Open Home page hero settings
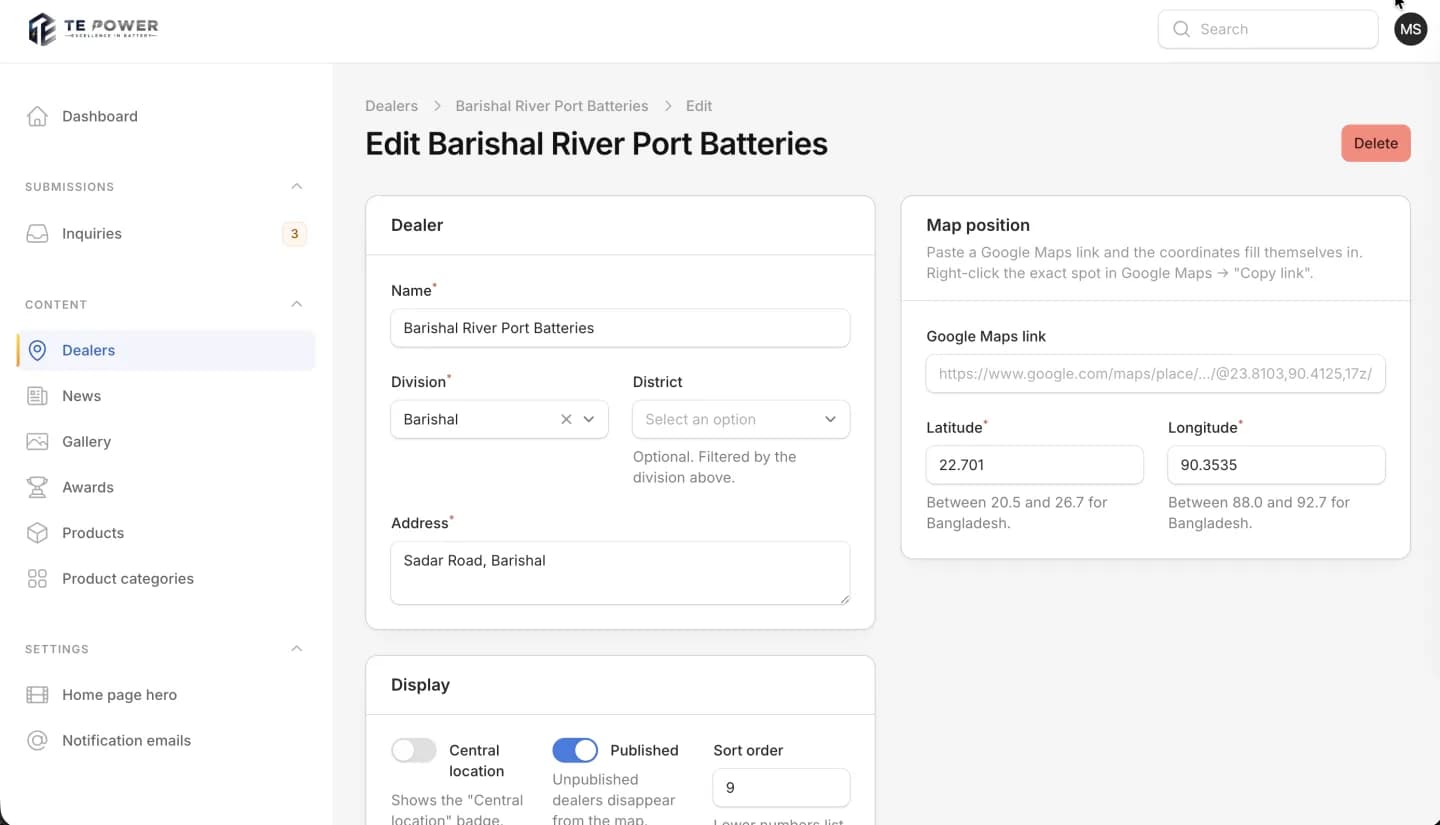1440x825 pixels. [x=166, y=695]
